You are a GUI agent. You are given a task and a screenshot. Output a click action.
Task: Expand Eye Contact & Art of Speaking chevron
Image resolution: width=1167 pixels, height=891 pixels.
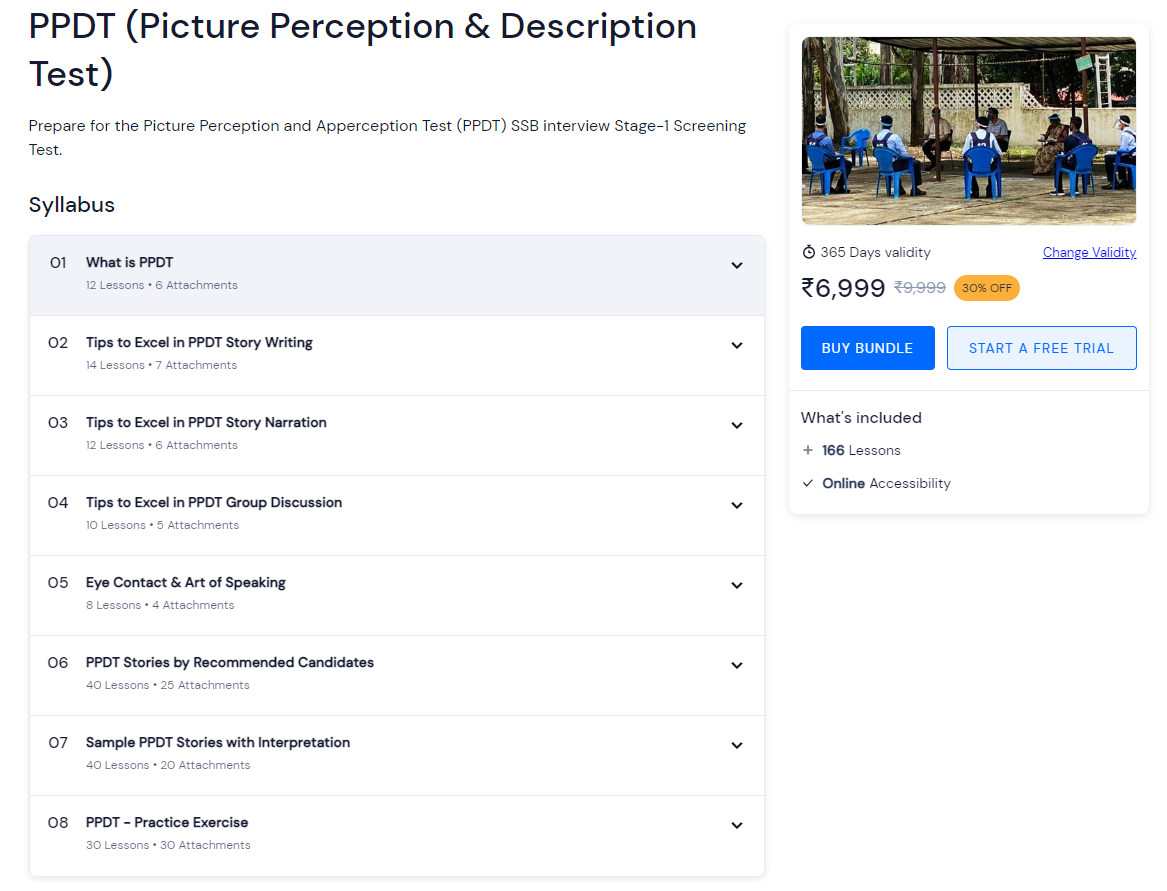click(x=737, y=586)
